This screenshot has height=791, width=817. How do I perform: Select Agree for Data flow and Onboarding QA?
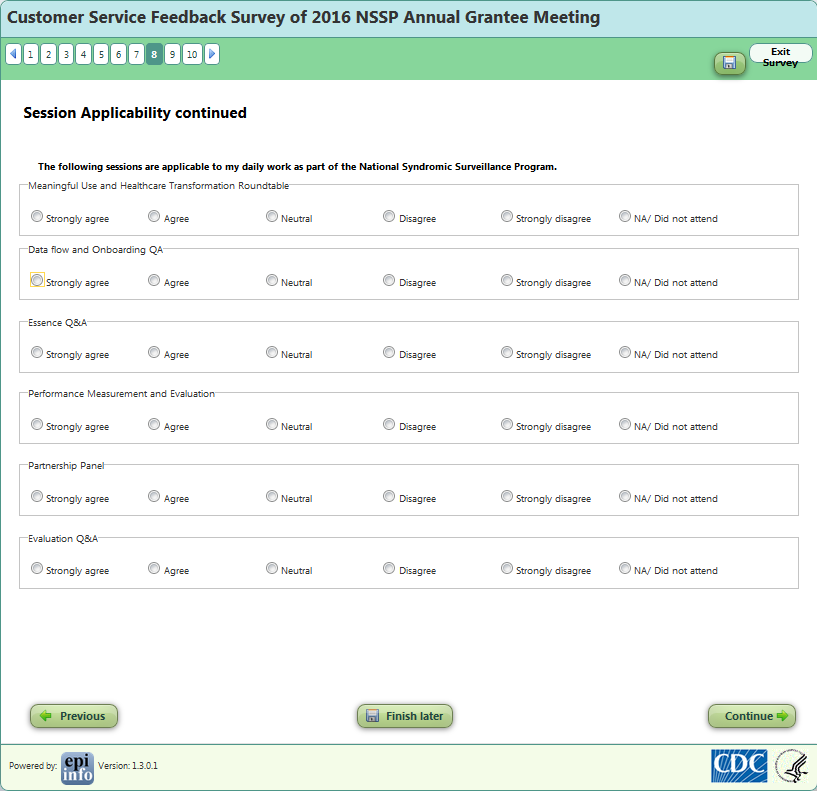pyautogui.click(x=154, y=280)
